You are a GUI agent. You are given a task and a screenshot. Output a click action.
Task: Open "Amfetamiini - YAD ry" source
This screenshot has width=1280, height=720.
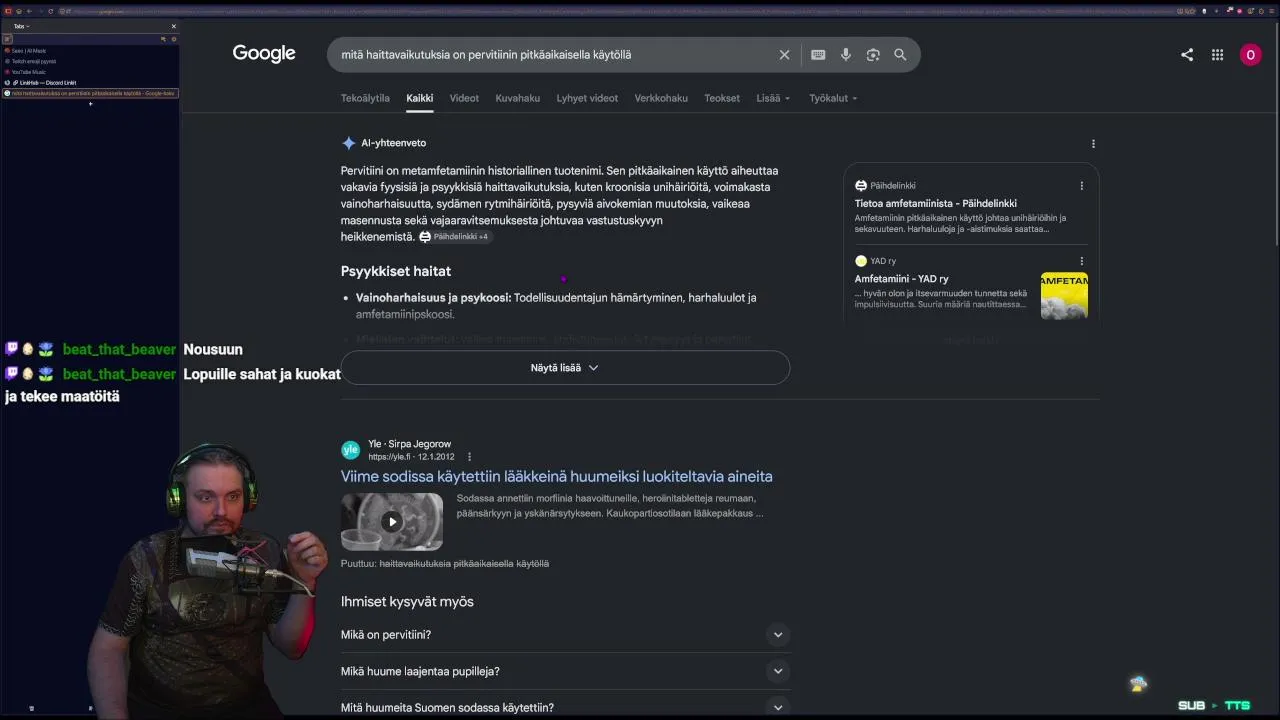coord(901,279)
